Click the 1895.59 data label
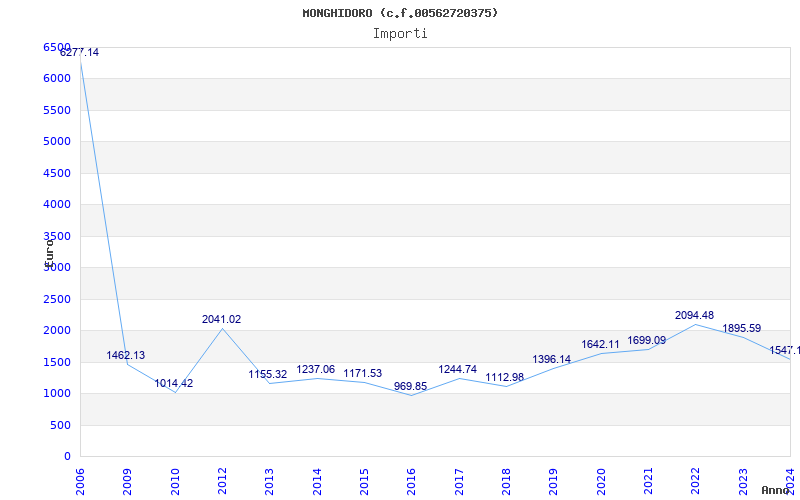Screen dimensions: 800x500 (742, 328)
